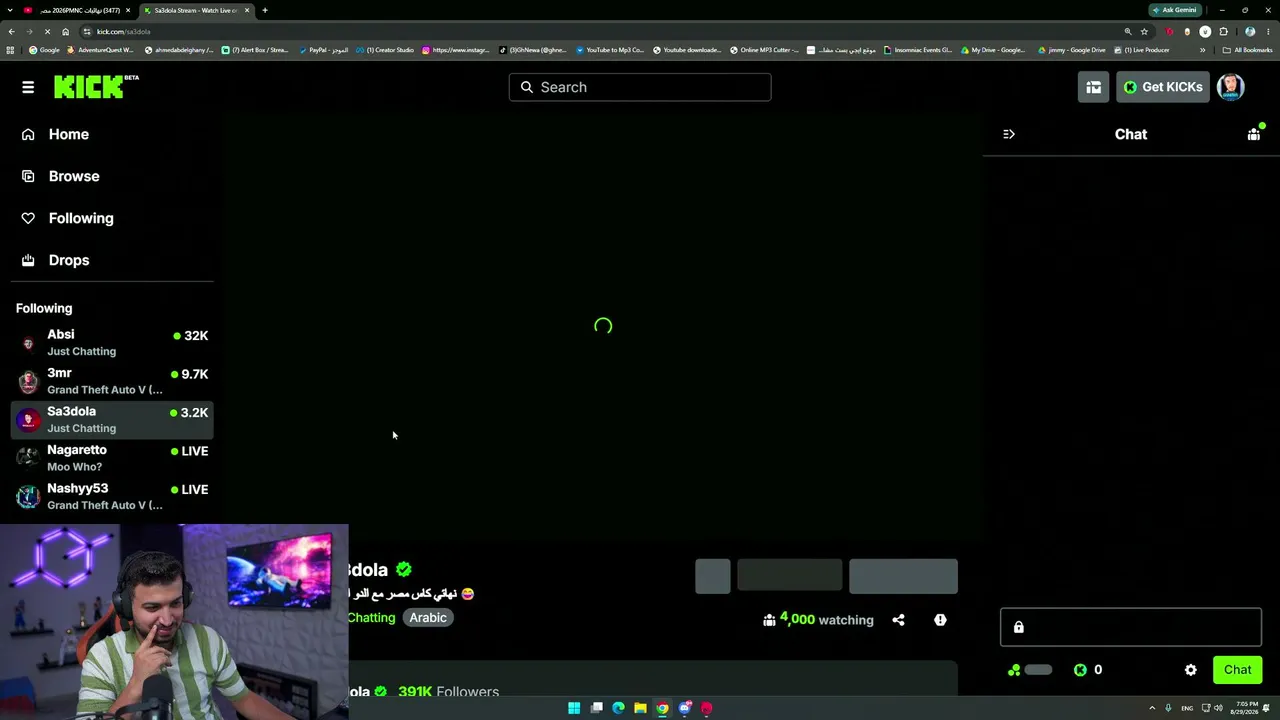
Task: Open the Alert Box / Stream bookmark
Action: pos(255,50)
